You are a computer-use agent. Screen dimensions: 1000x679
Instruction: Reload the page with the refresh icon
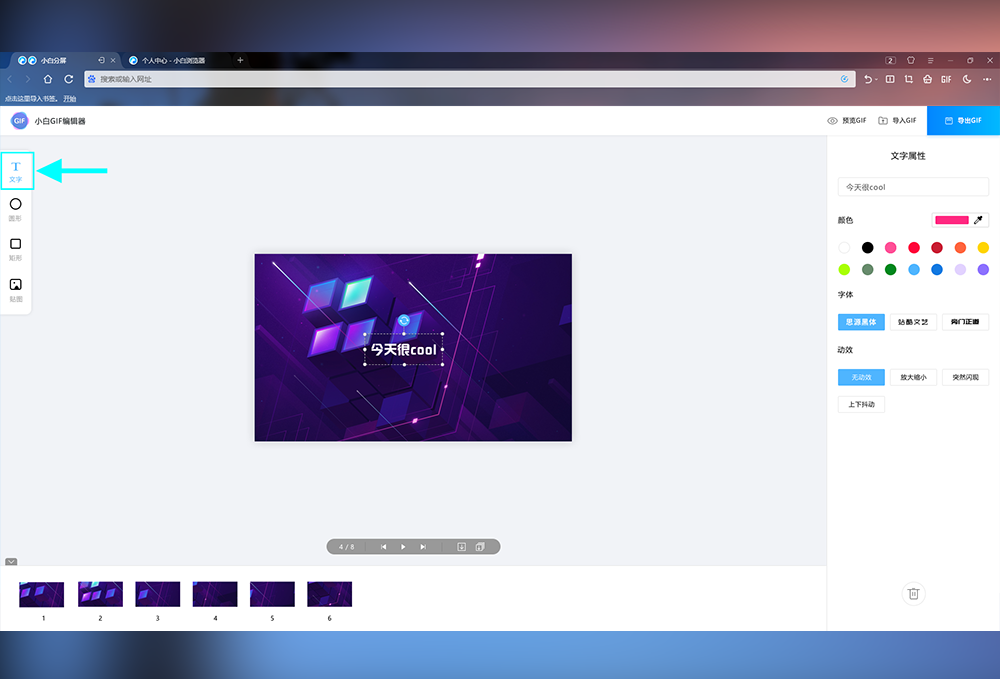[x=68, y=79]
